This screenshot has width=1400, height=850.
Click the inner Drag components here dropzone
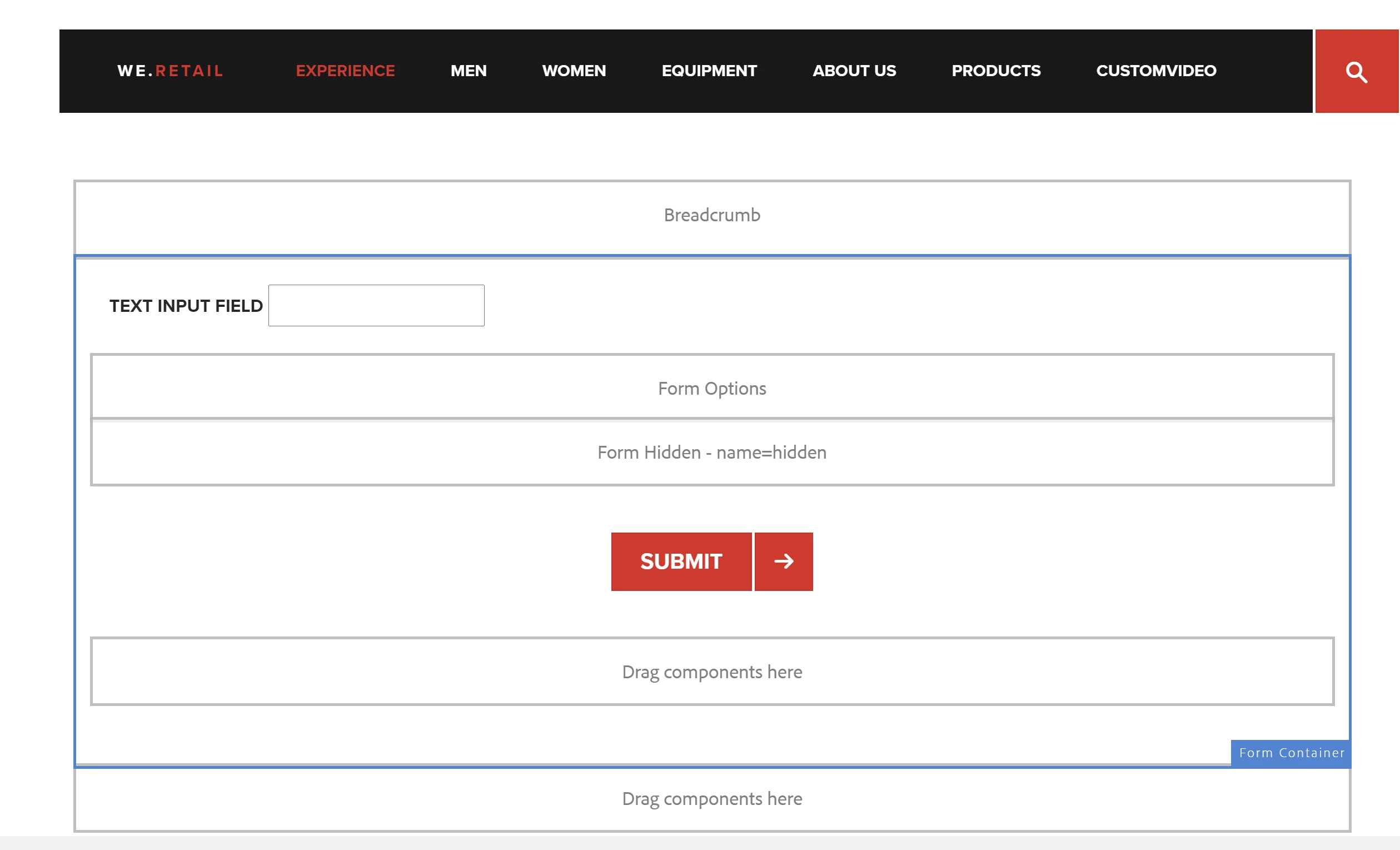tap(711, 672)
